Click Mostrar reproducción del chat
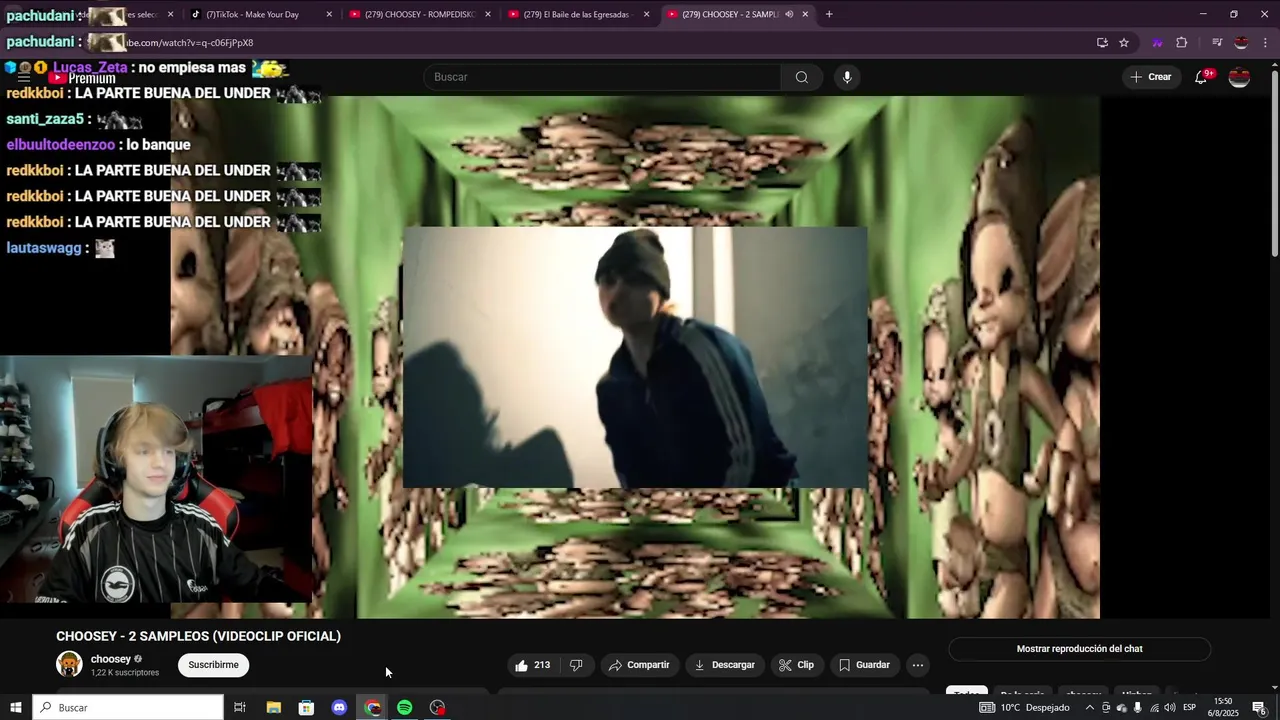The image size is (1280, 720). tap(1079, 649)
